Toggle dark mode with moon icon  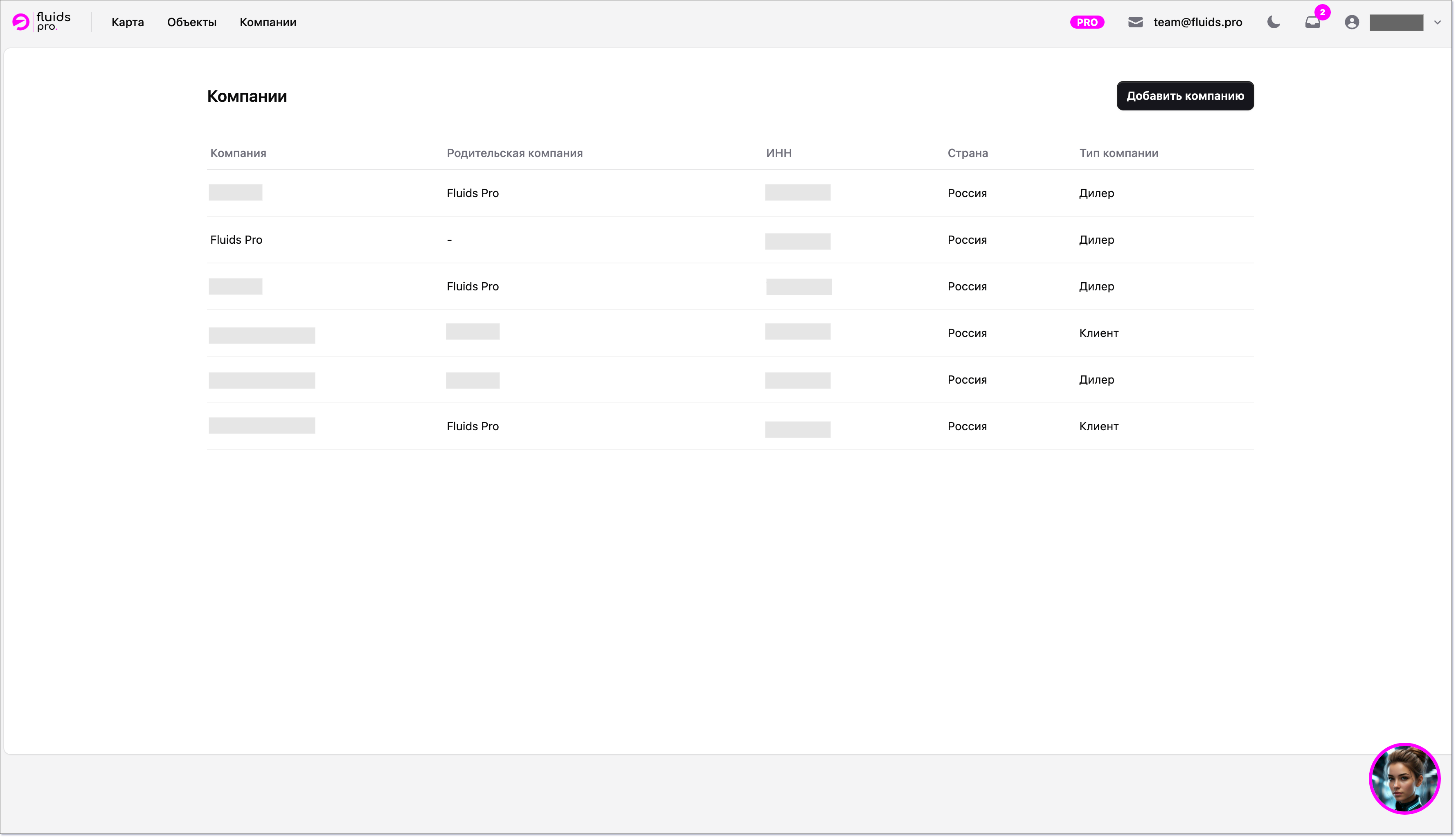(1274, 22)
